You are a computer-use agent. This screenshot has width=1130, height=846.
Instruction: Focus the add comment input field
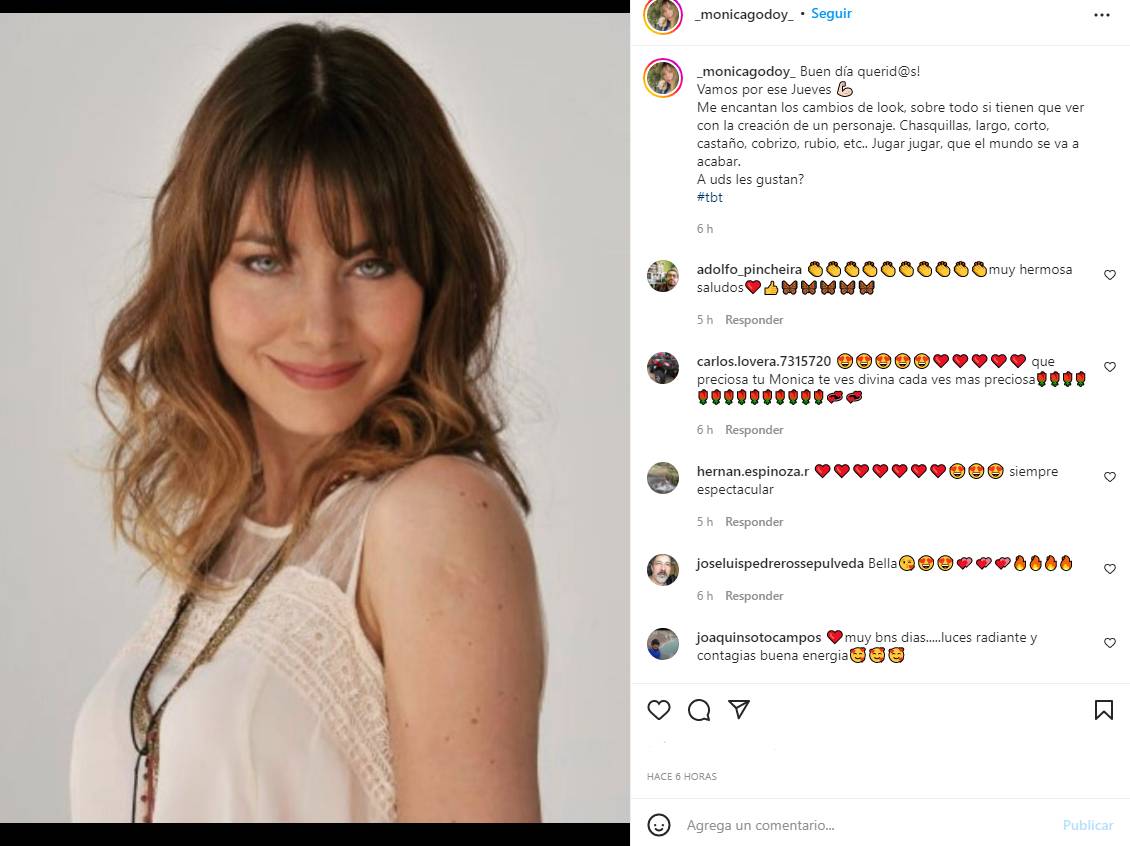(x=860, y=825)
